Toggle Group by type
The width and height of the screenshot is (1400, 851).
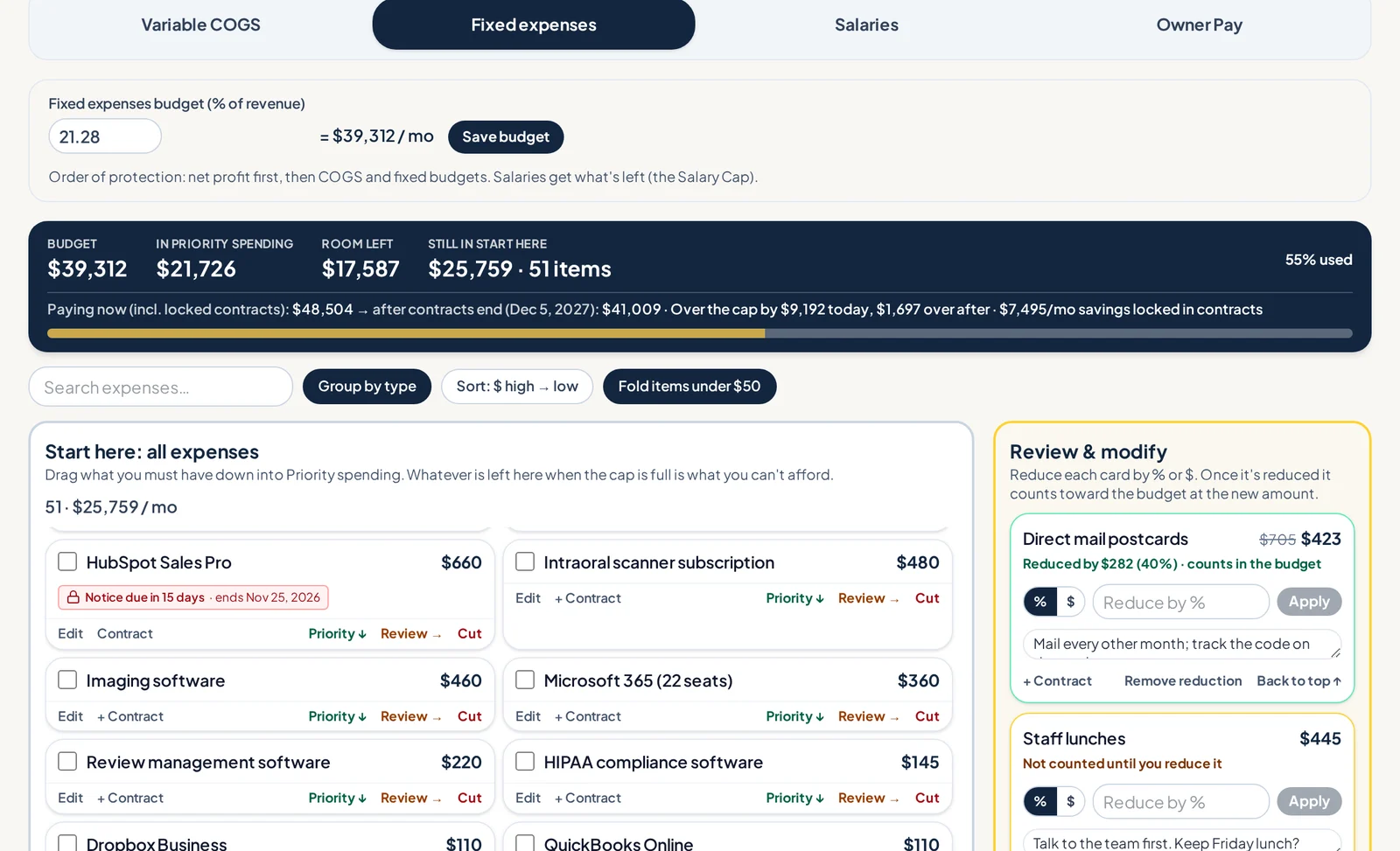click(x=367, y=387)
